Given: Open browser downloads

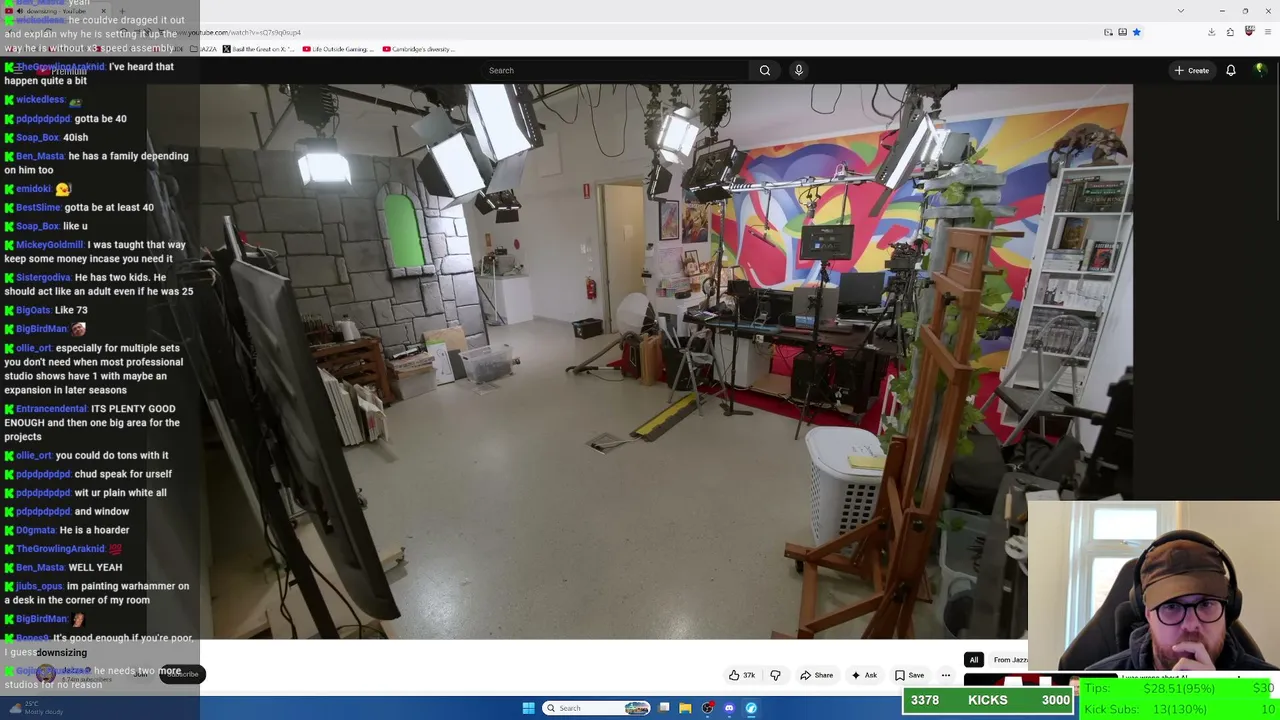Looking at the screenshot, I should pyautogui.click(x=1211, y=32).
